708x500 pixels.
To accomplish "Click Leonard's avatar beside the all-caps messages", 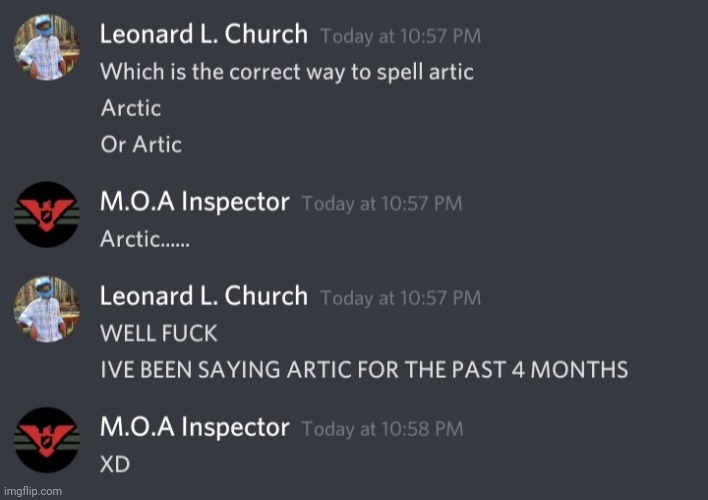I will pyautogui.click(x=46, y=309).
